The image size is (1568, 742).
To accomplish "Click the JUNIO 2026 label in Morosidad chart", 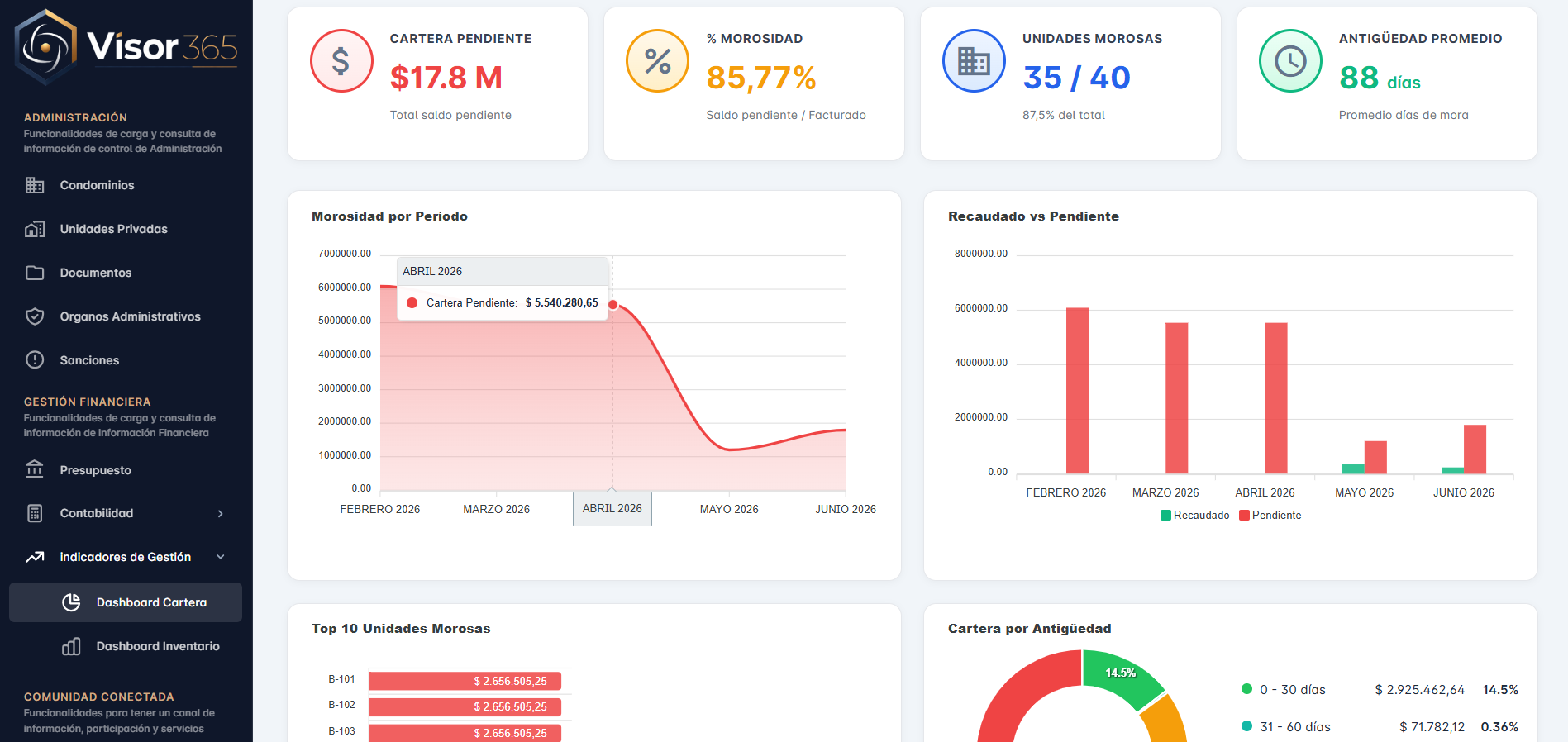I will tap(846, 509).
